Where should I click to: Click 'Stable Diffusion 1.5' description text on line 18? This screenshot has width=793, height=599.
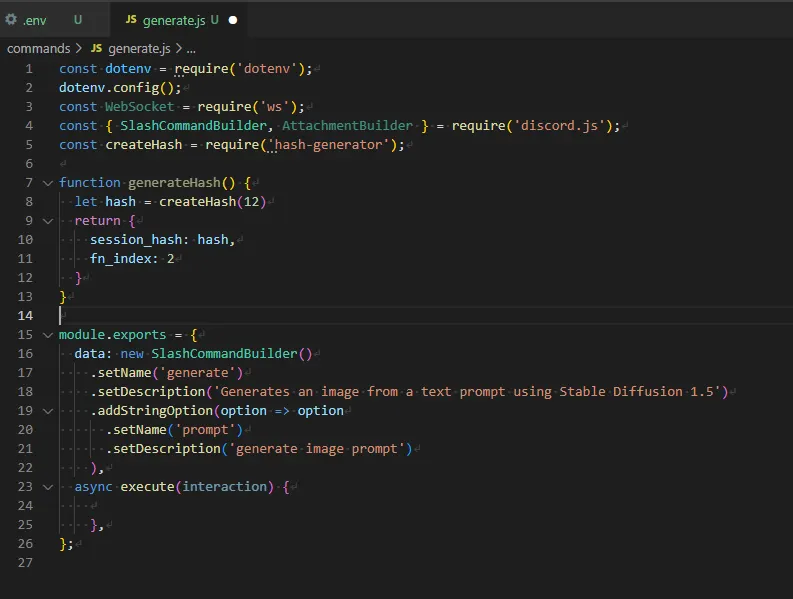click(x=636, y=392)
